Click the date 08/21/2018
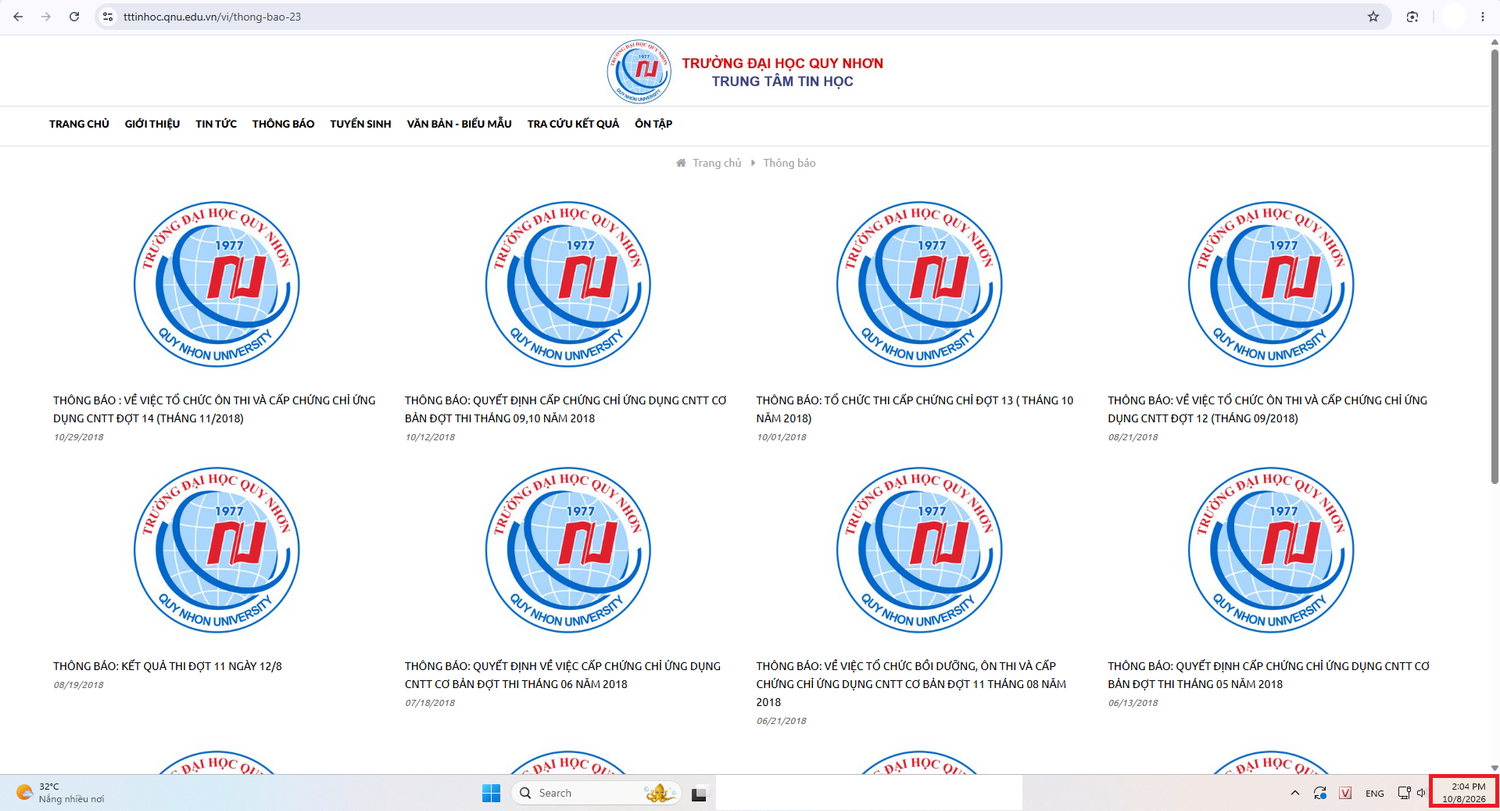 click(x=1133, y=437)
